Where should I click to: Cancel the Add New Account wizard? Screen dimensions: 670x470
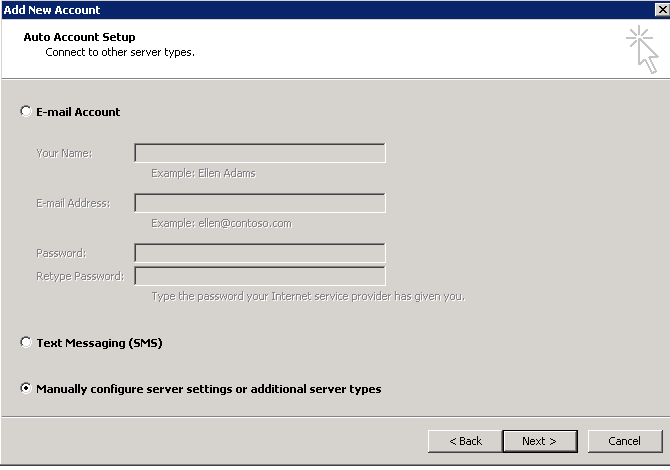click(624, 441)
